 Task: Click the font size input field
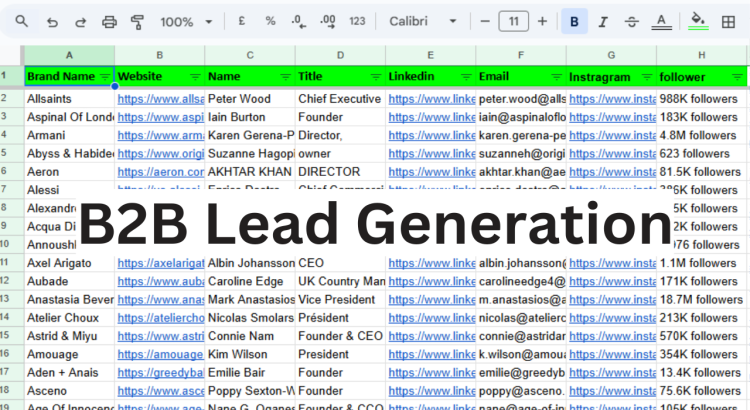513,21
